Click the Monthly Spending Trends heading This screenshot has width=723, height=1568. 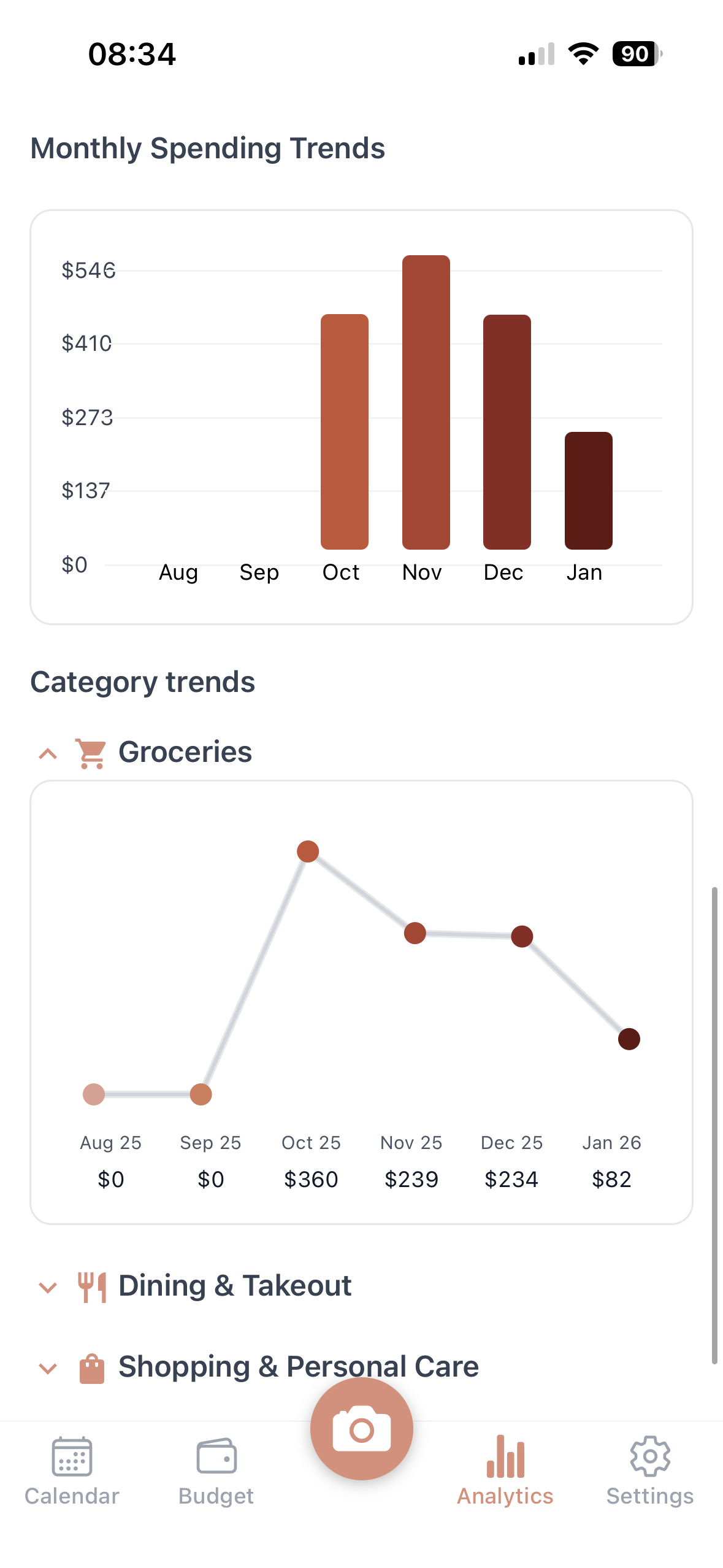click(x=207, y=147)
